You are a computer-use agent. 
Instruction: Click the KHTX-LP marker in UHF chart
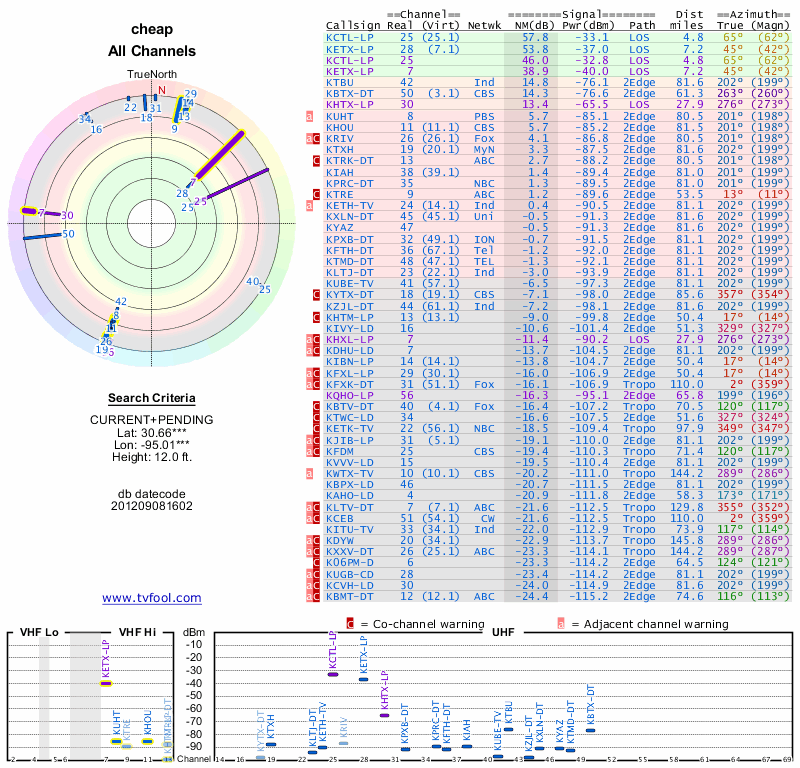tap(384, 715)
